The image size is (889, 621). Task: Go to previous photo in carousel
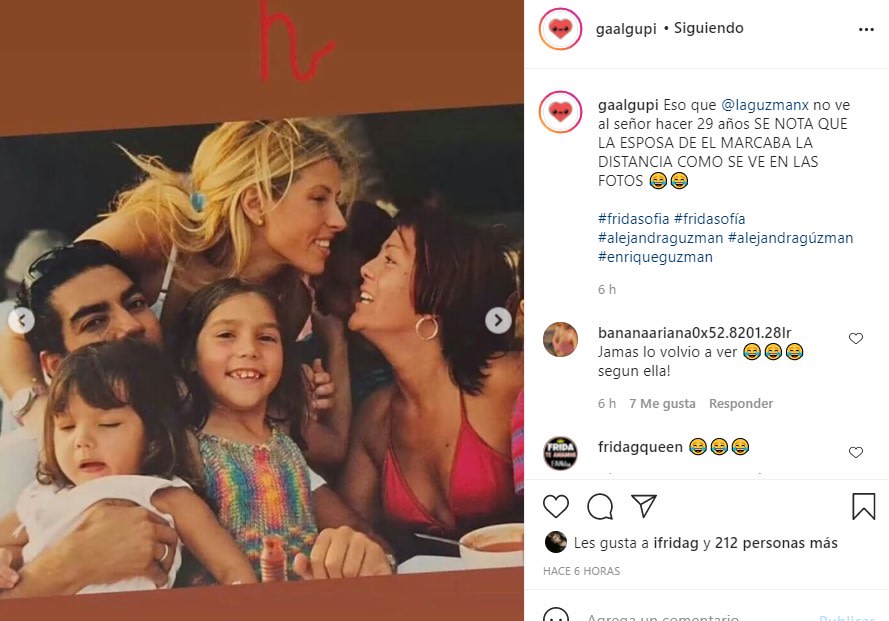[x=22, y=321]
